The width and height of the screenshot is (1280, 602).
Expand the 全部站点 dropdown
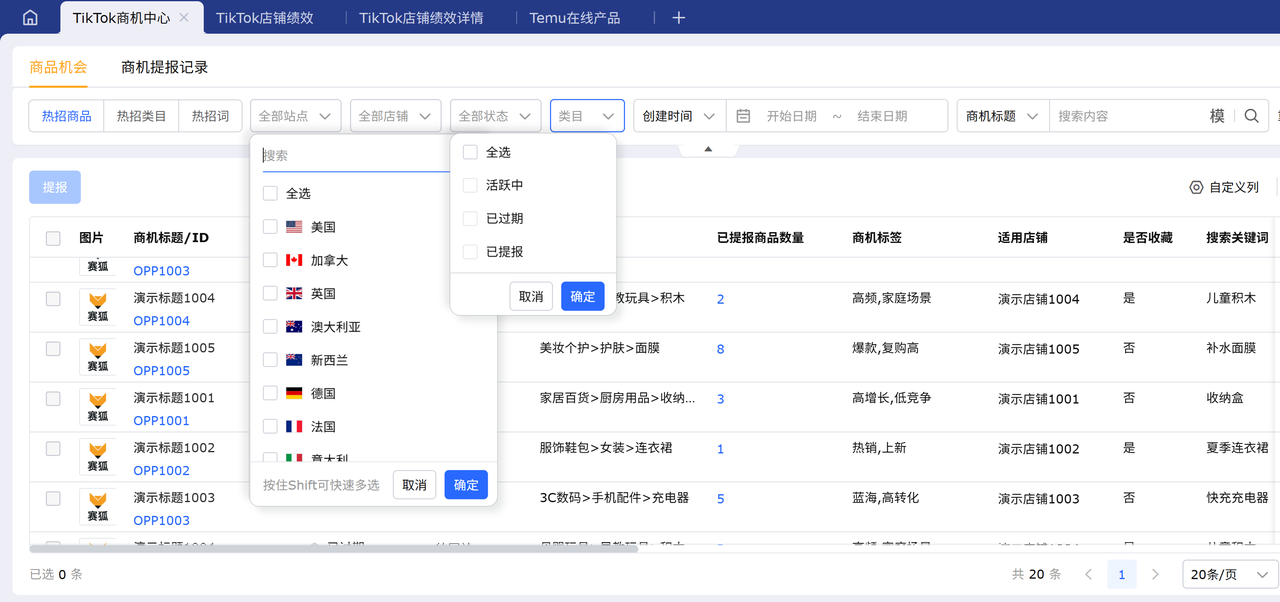point(295,116)
